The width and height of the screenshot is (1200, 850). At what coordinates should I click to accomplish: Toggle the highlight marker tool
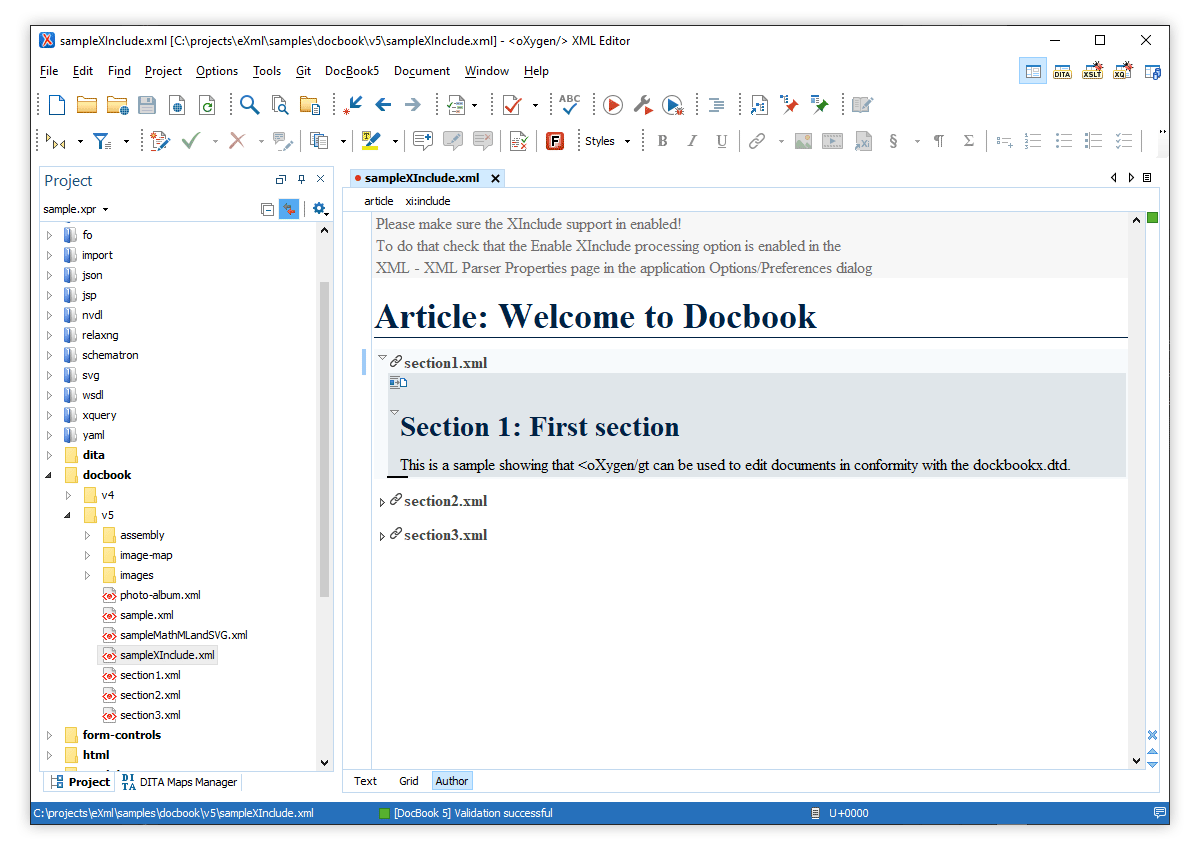pyautogui.click(x=371, y=141)
